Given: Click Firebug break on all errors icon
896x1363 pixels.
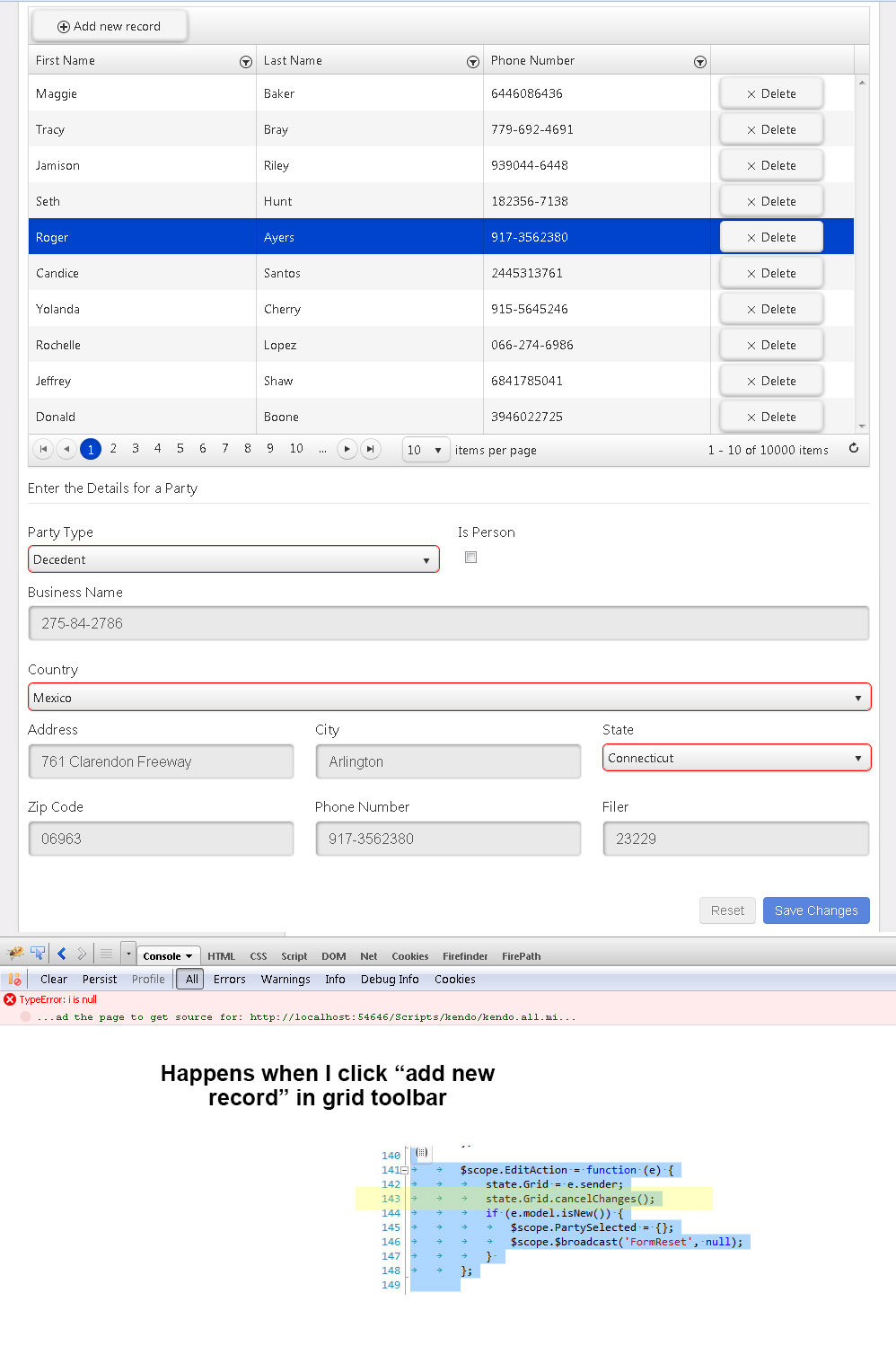Looking at the screenshot, I should (x=14, y=980).
